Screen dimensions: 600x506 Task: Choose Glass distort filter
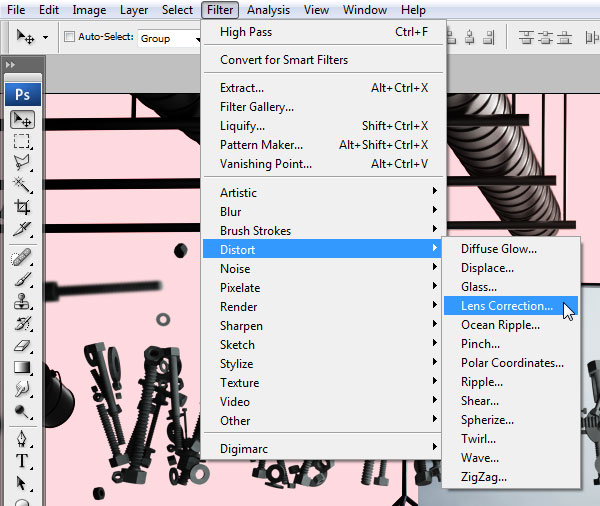510,287
